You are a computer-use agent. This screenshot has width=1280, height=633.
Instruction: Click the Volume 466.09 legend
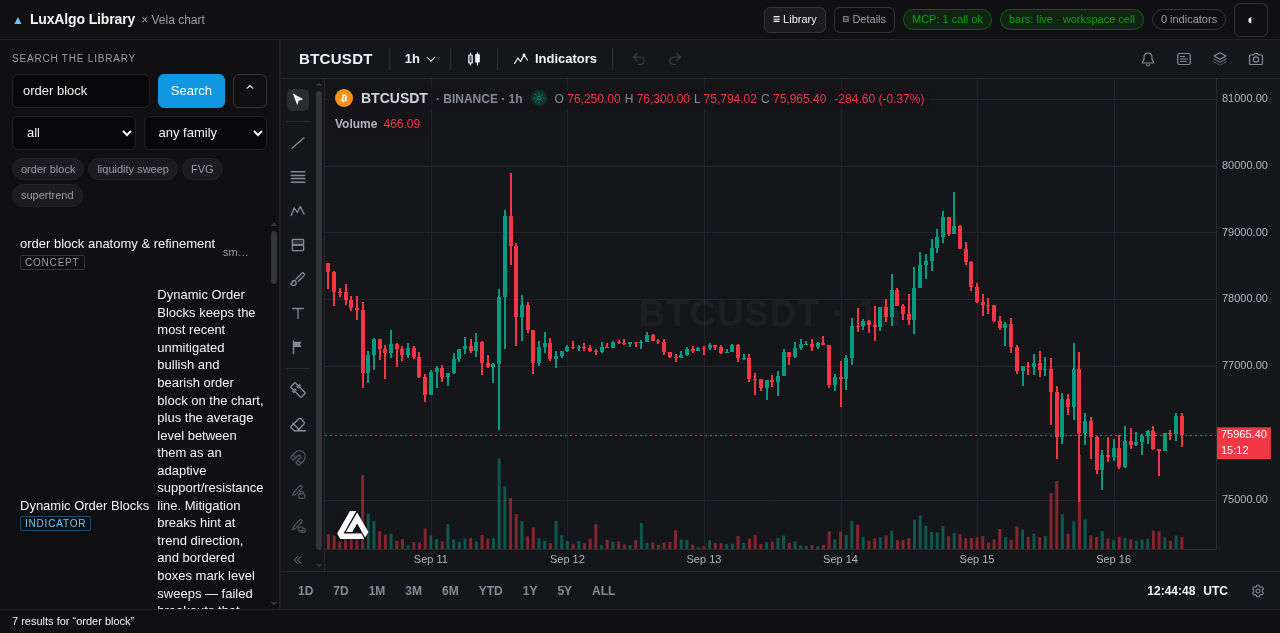coord(378,124)
